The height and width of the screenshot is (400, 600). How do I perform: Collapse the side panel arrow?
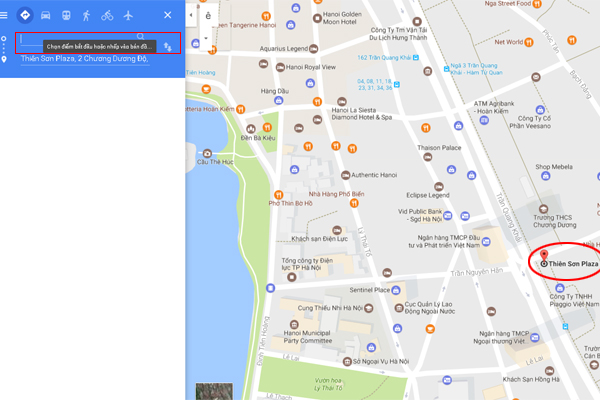click(x=191, y=15)
